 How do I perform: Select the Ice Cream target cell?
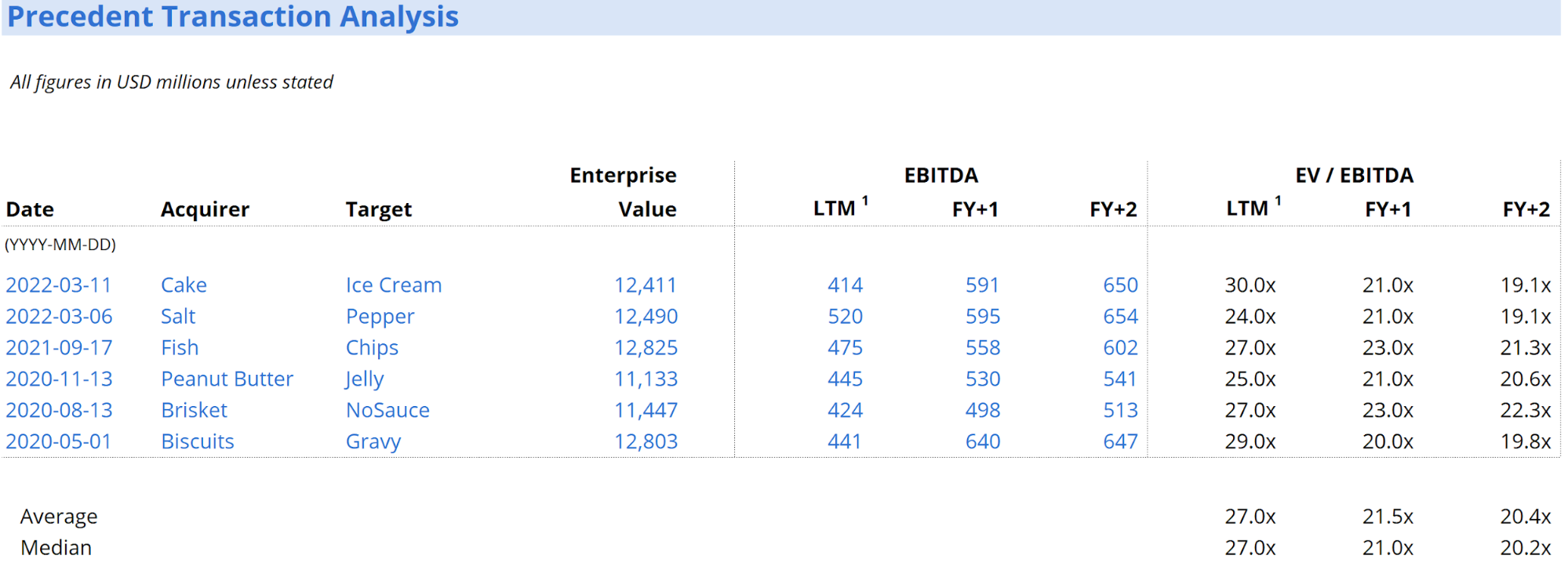[394, 285]
